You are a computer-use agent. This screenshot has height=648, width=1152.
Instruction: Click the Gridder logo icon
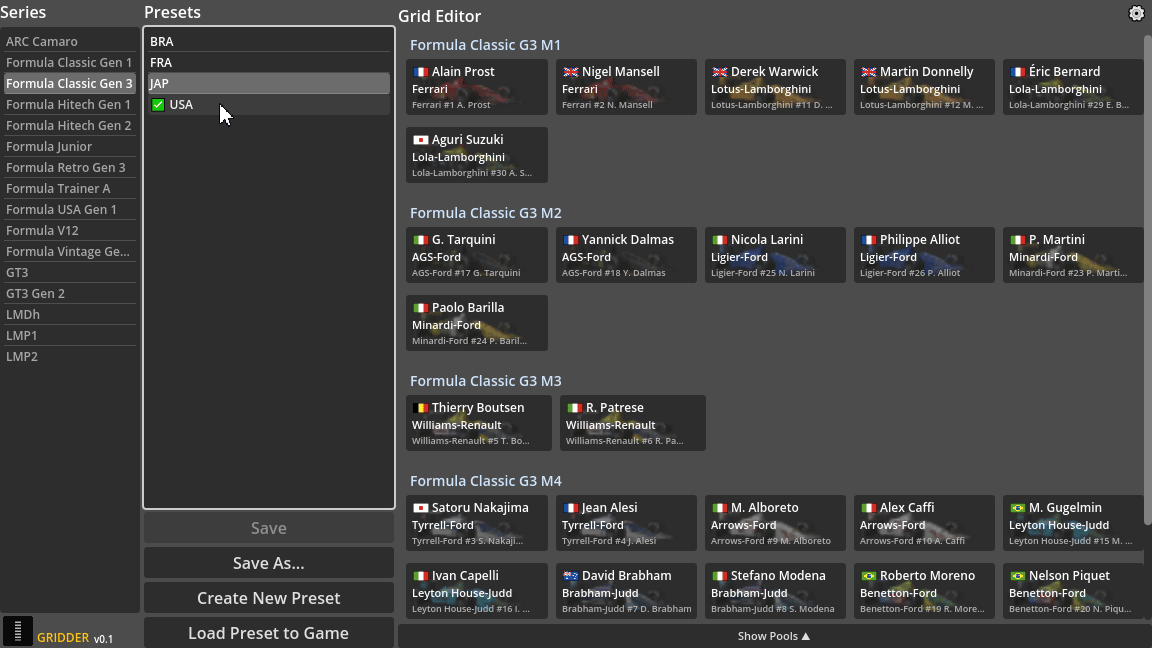[x=18, y=631]
